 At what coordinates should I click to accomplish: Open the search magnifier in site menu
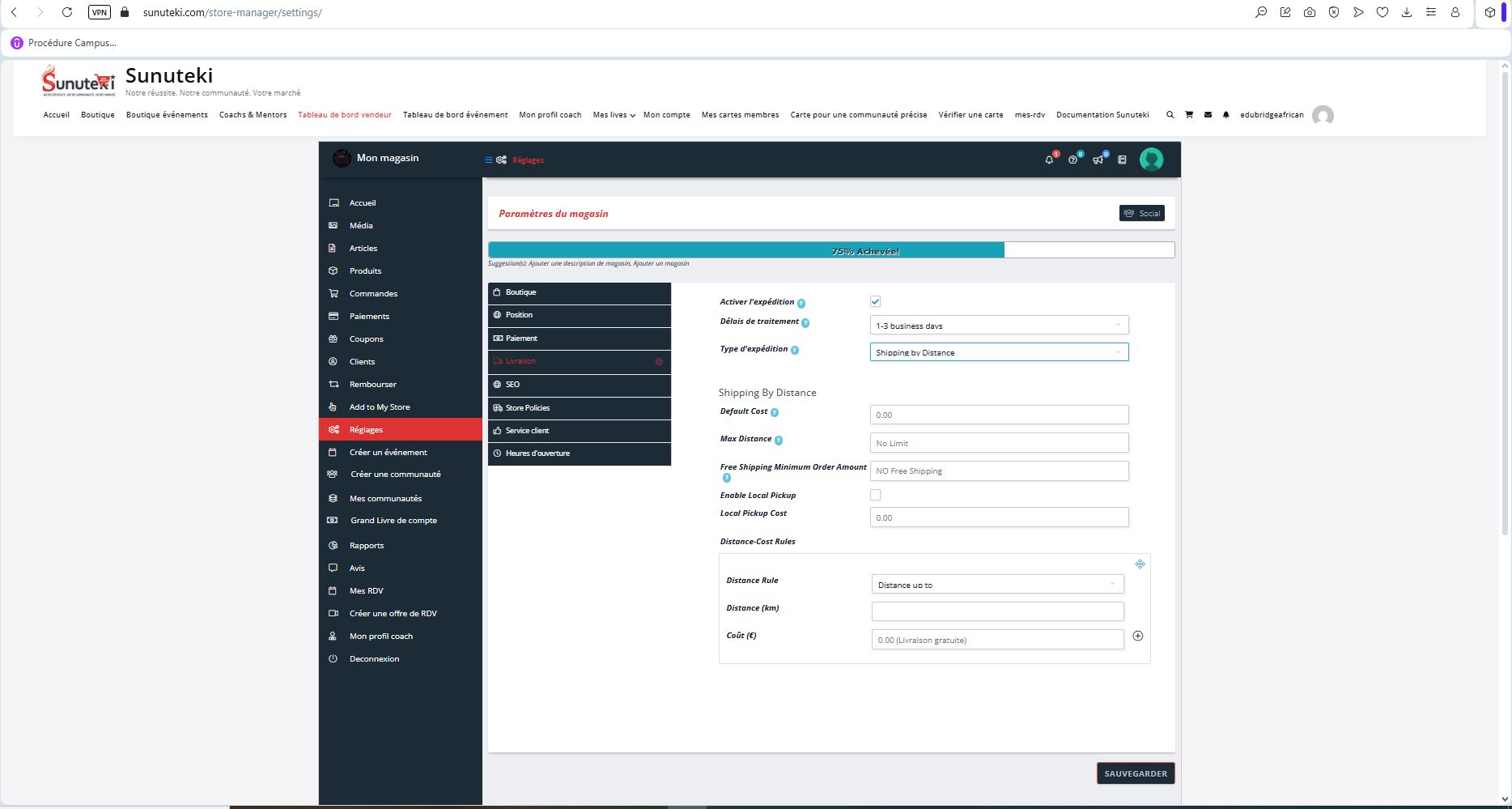point(1170,115)
